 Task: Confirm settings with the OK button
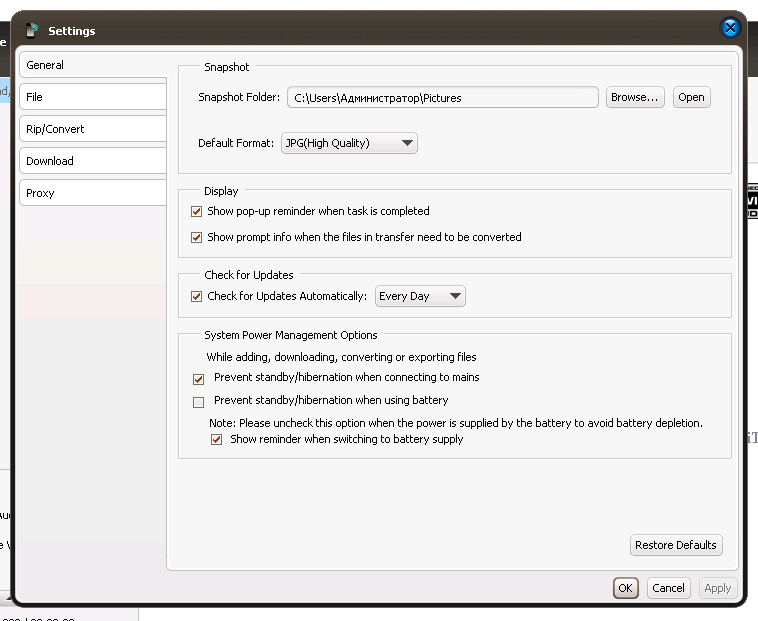(x=626, y=588)
